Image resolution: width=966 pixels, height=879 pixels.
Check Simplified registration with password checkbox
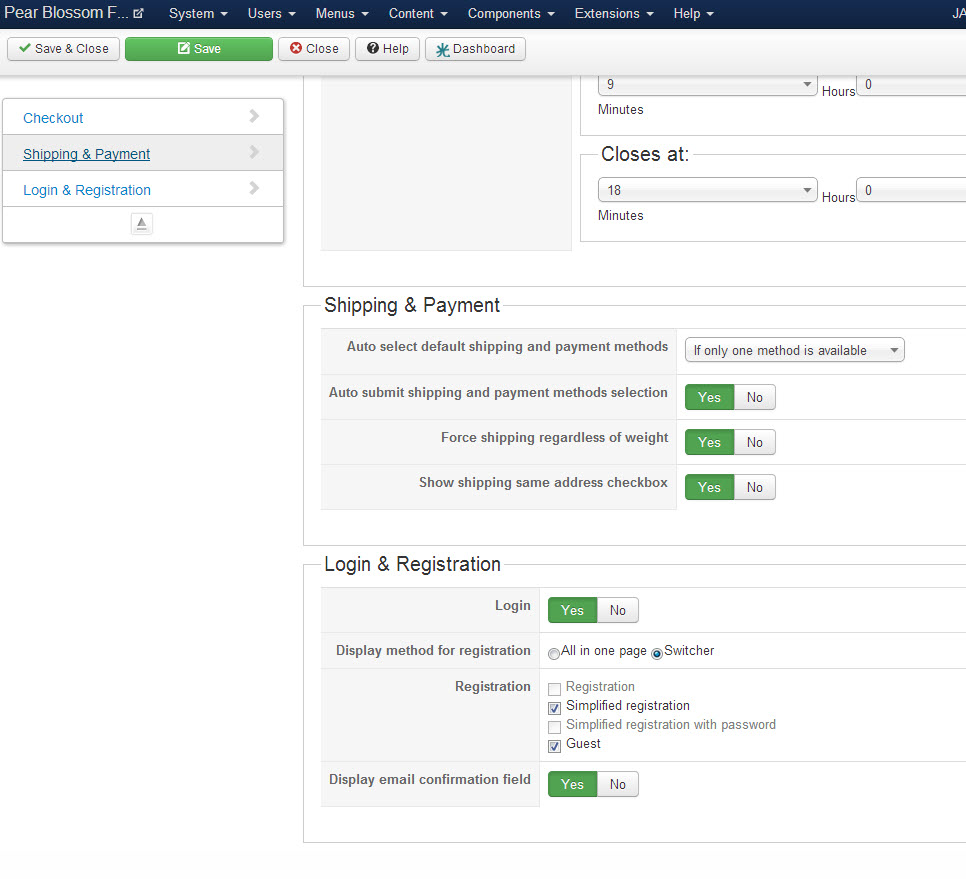[x=554, y=727]
